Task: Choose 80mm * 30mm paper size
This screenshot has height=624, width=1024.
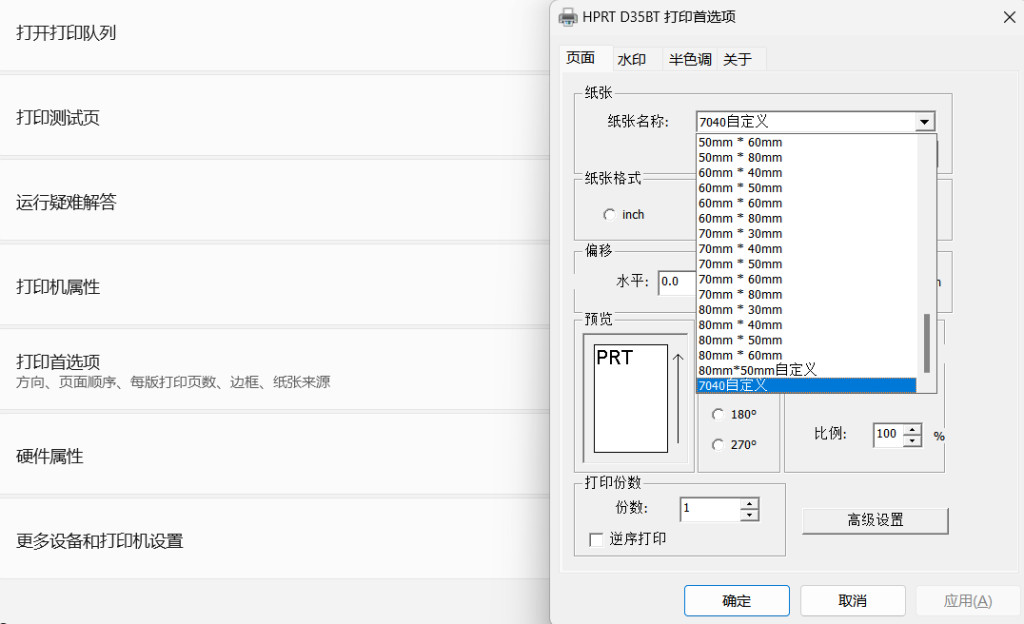Action: tap(807, 309)
